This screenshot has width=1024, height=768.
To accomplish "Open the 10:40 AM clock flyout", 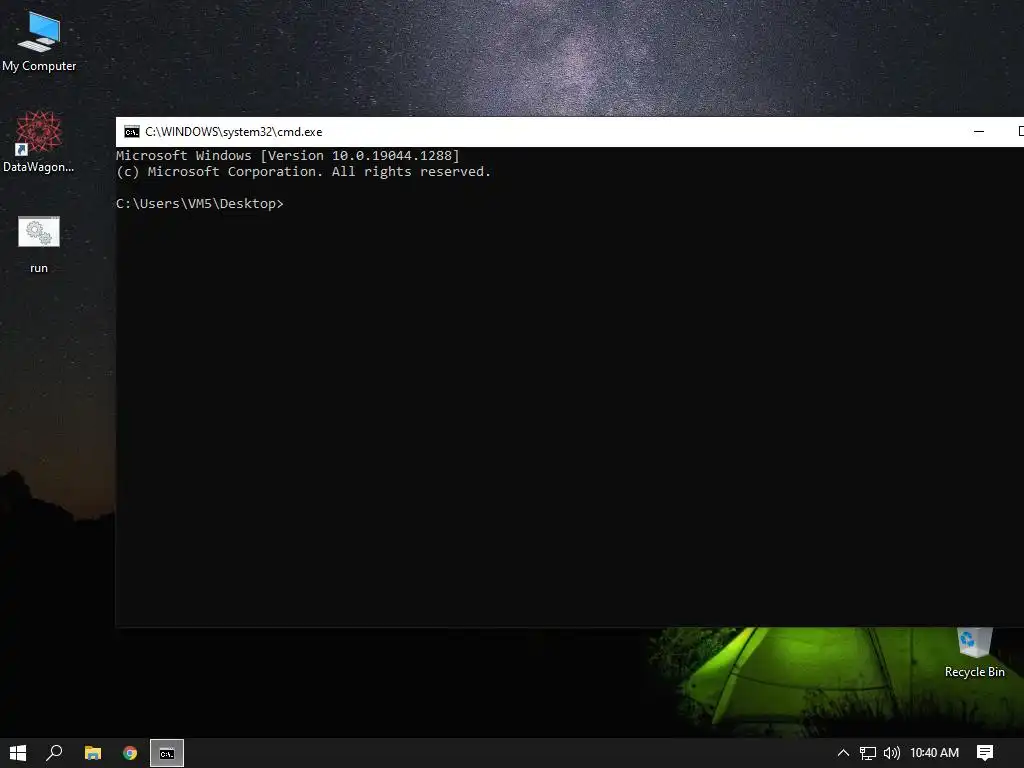I will click(x=935, y=753).
